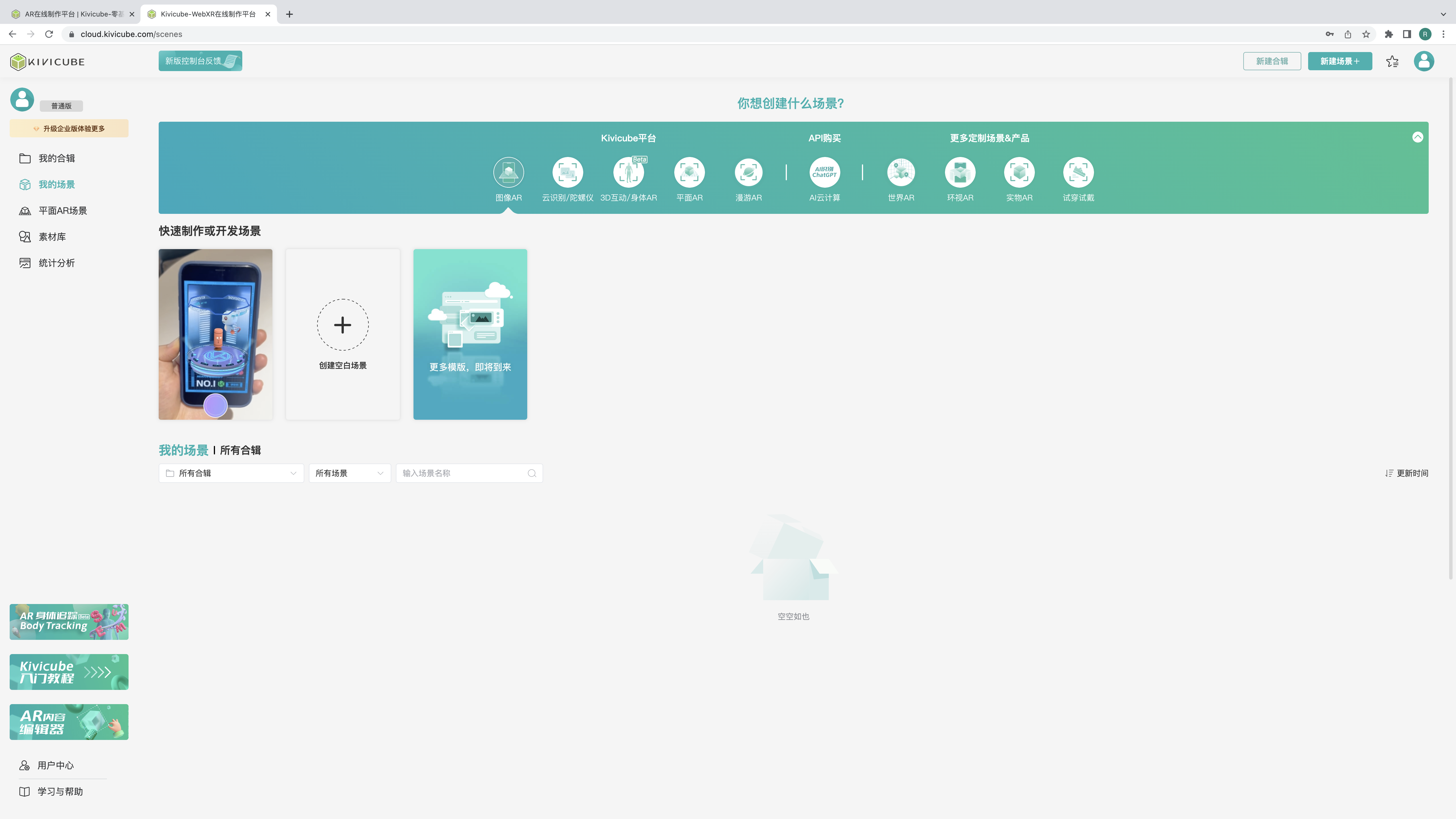The width and height of the screenshot is (1456, 819).
Task: Select the 实物AR object icon
Action: [x=1019, y=172]
